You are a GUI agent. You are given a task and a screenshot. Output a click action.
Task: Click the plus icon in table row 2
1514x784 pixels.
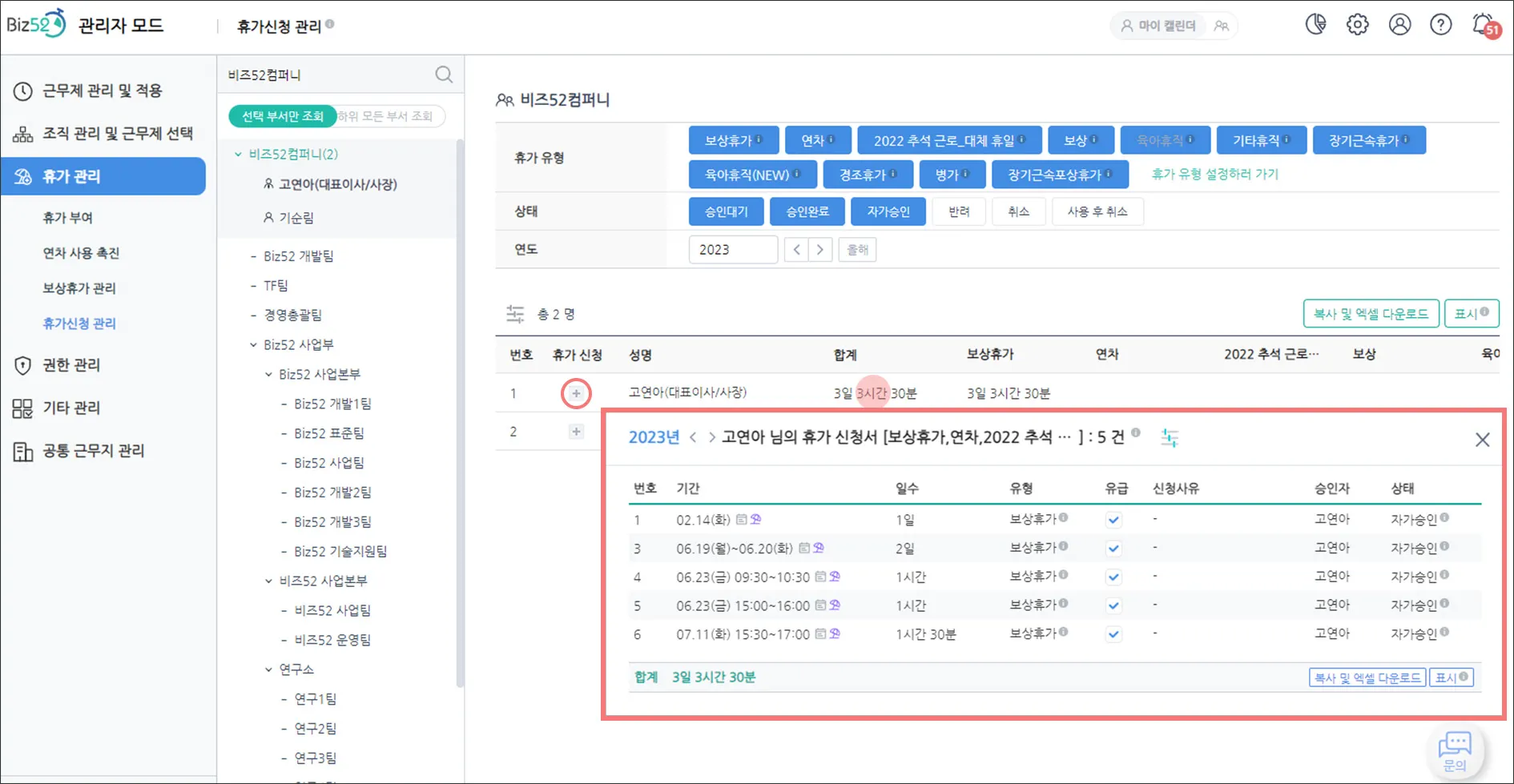pyautogui.click(x=576, y=432)
